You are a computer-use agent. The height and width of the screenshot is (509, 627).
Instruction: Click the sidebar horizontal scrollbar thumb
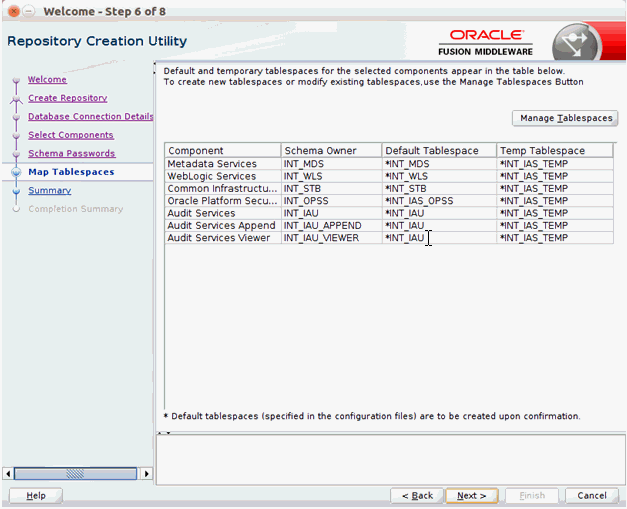[76, 474]
